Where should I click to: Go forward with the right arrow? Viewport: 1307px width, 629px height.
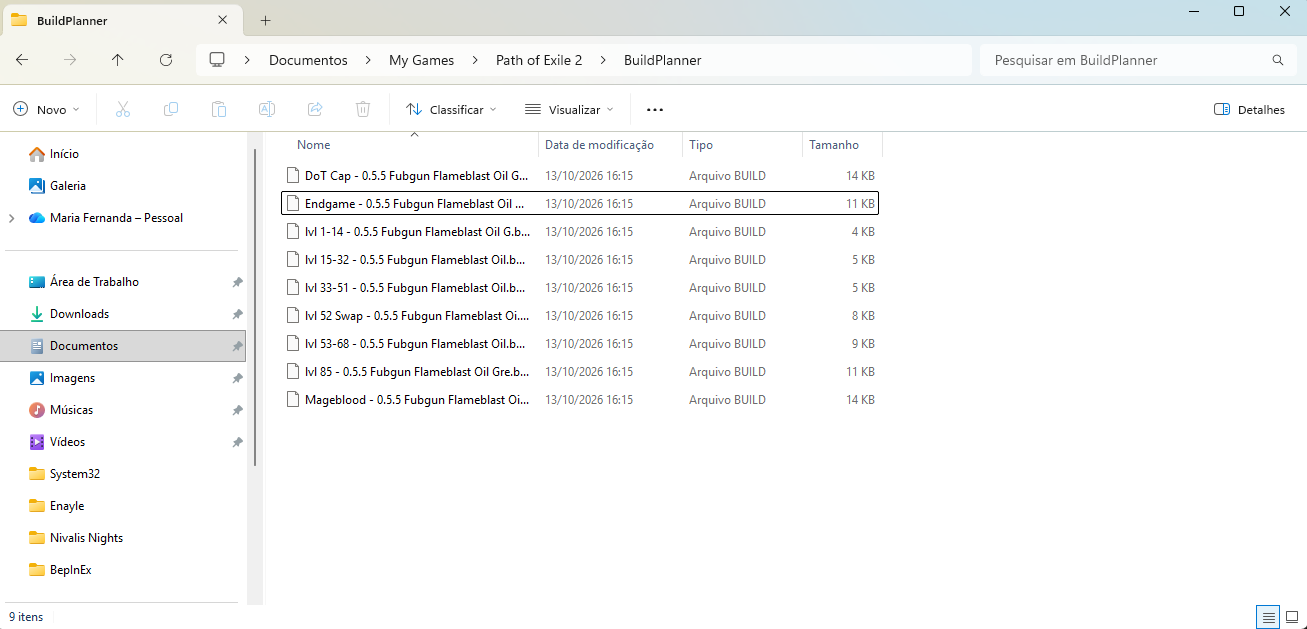pos(70,60)
